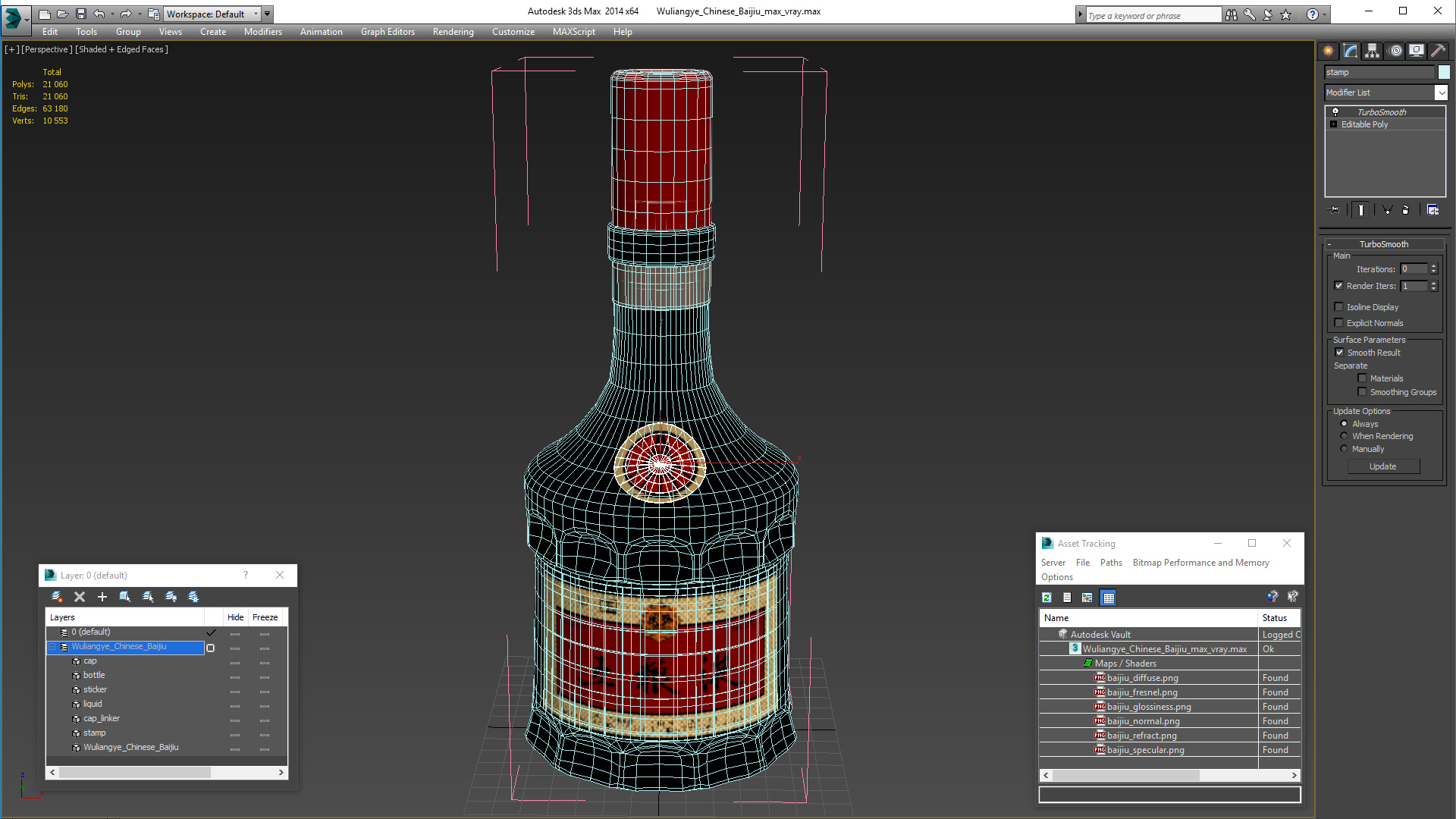This screenshot has width=1456, height=819.
Task: Open the Paths menu in Asset Tracking
Action: [x=1111, y=563]
